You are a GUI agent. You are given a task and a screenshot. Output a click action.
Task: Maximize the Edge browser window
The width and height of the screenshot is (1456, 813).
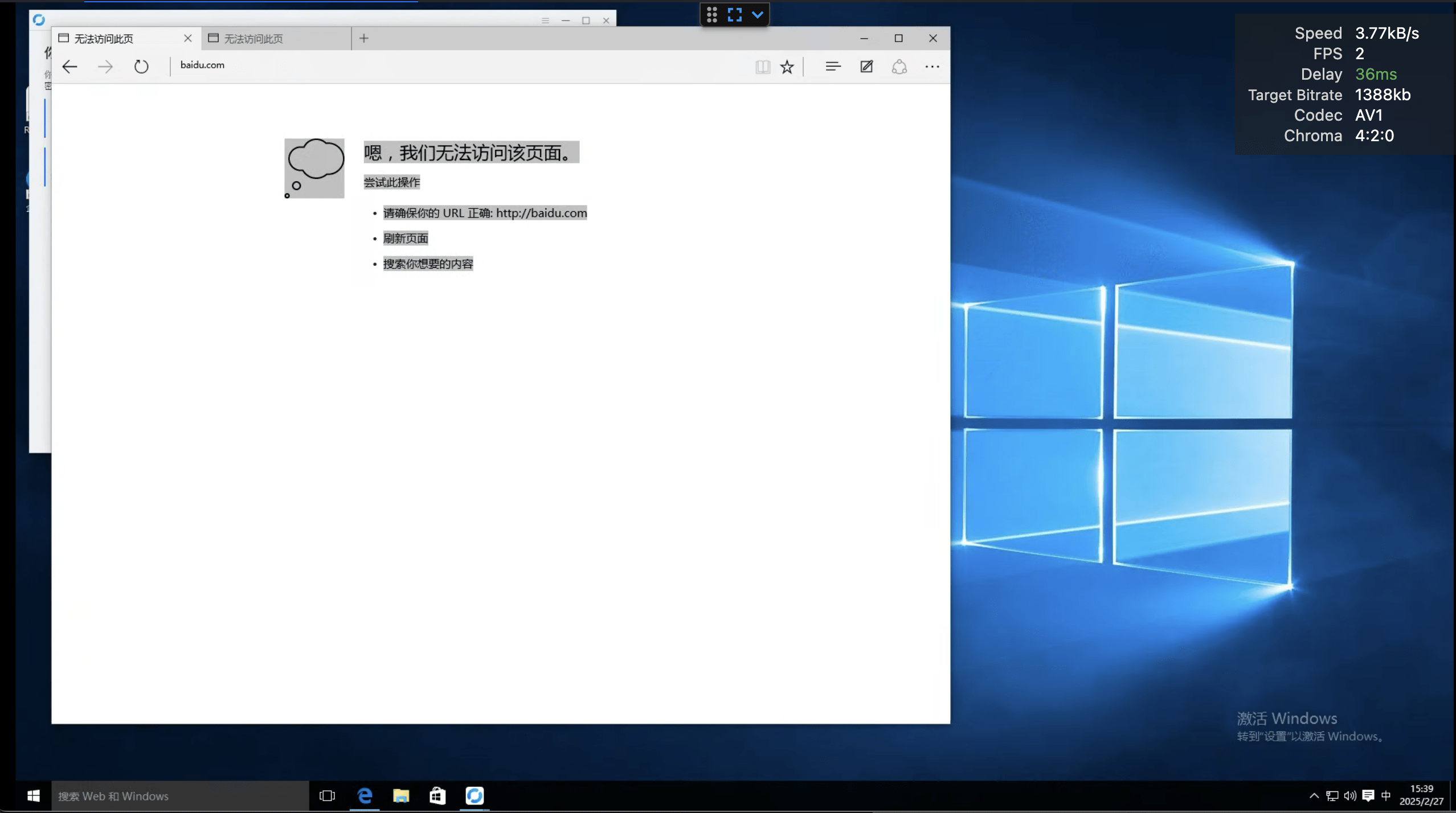click(x=898, y=38)
